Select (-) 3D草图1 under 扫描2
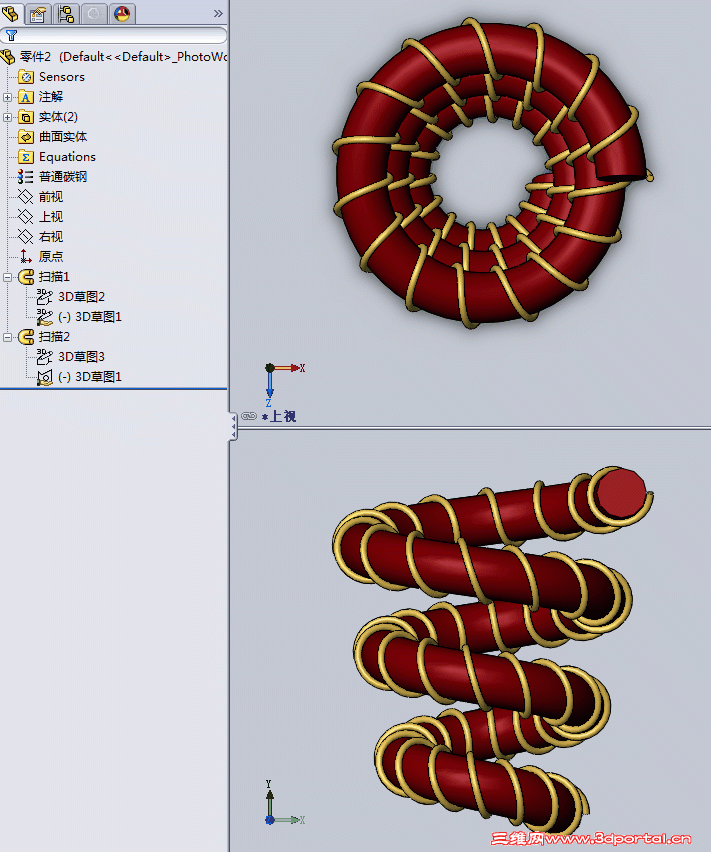711x852 pixels. (90, 377)
